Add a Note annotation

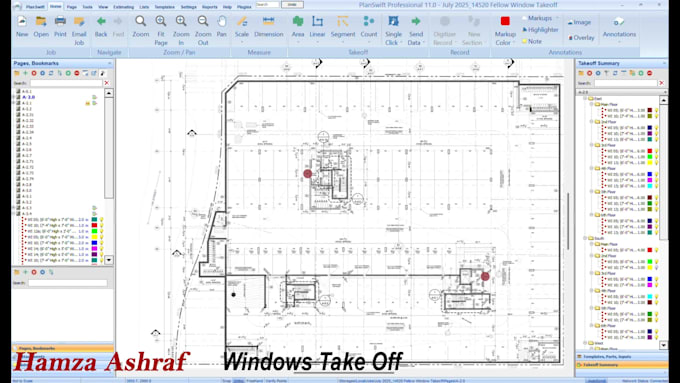(532, 42)
